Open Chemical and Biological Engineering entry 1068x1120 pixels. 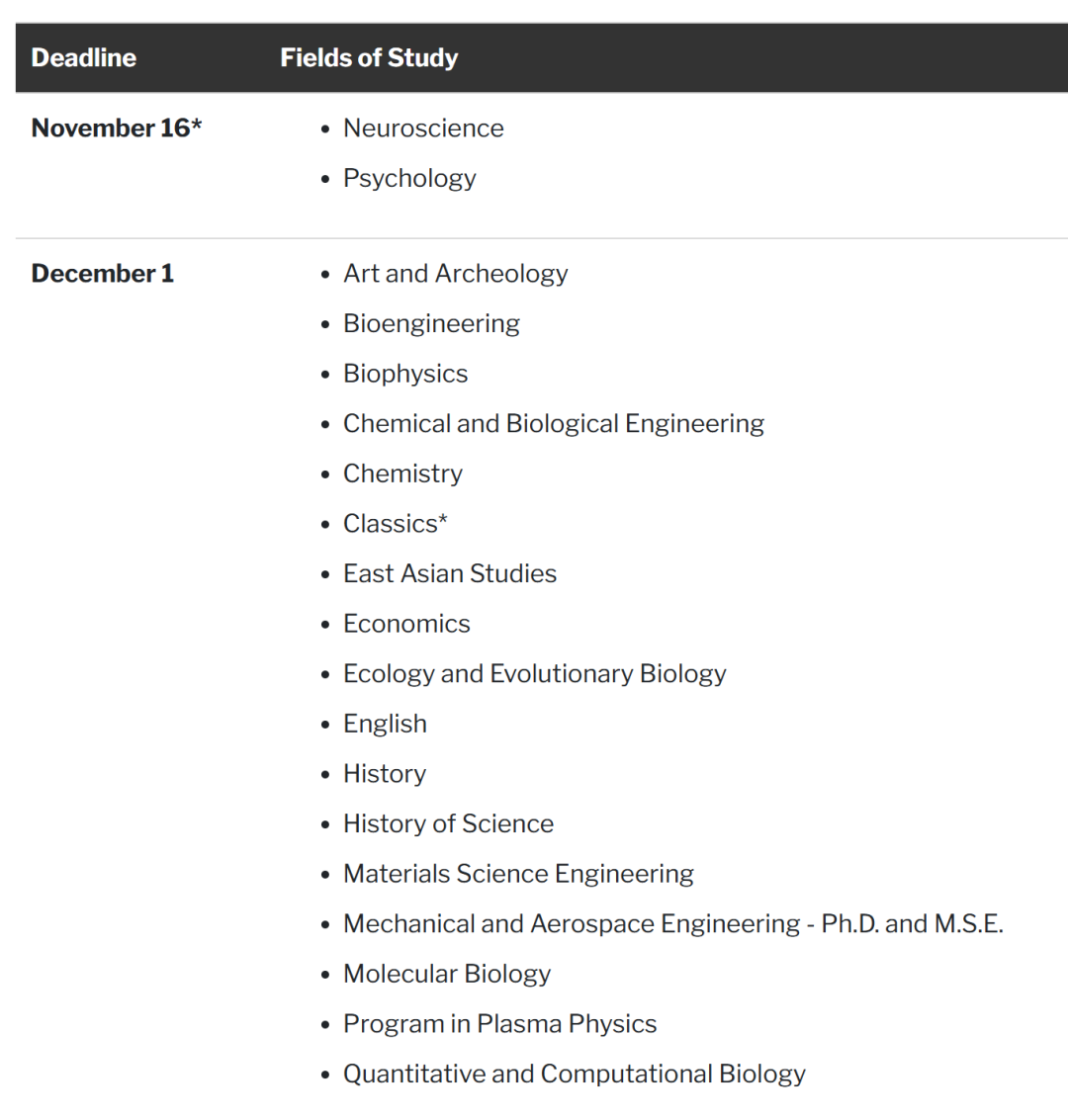pyautogui.click(x=553, y=424)
